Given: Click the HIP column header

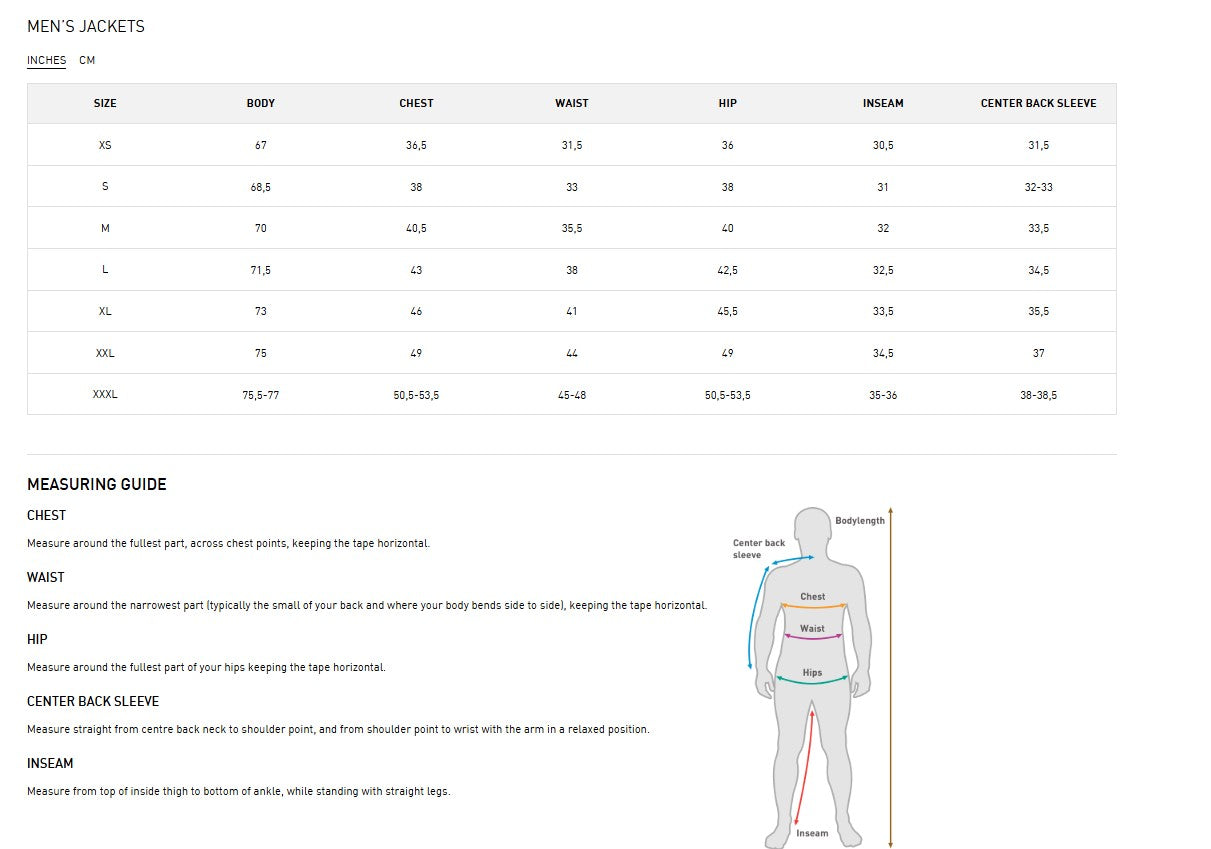Looking at the screenshot, I should click(727, 104).
